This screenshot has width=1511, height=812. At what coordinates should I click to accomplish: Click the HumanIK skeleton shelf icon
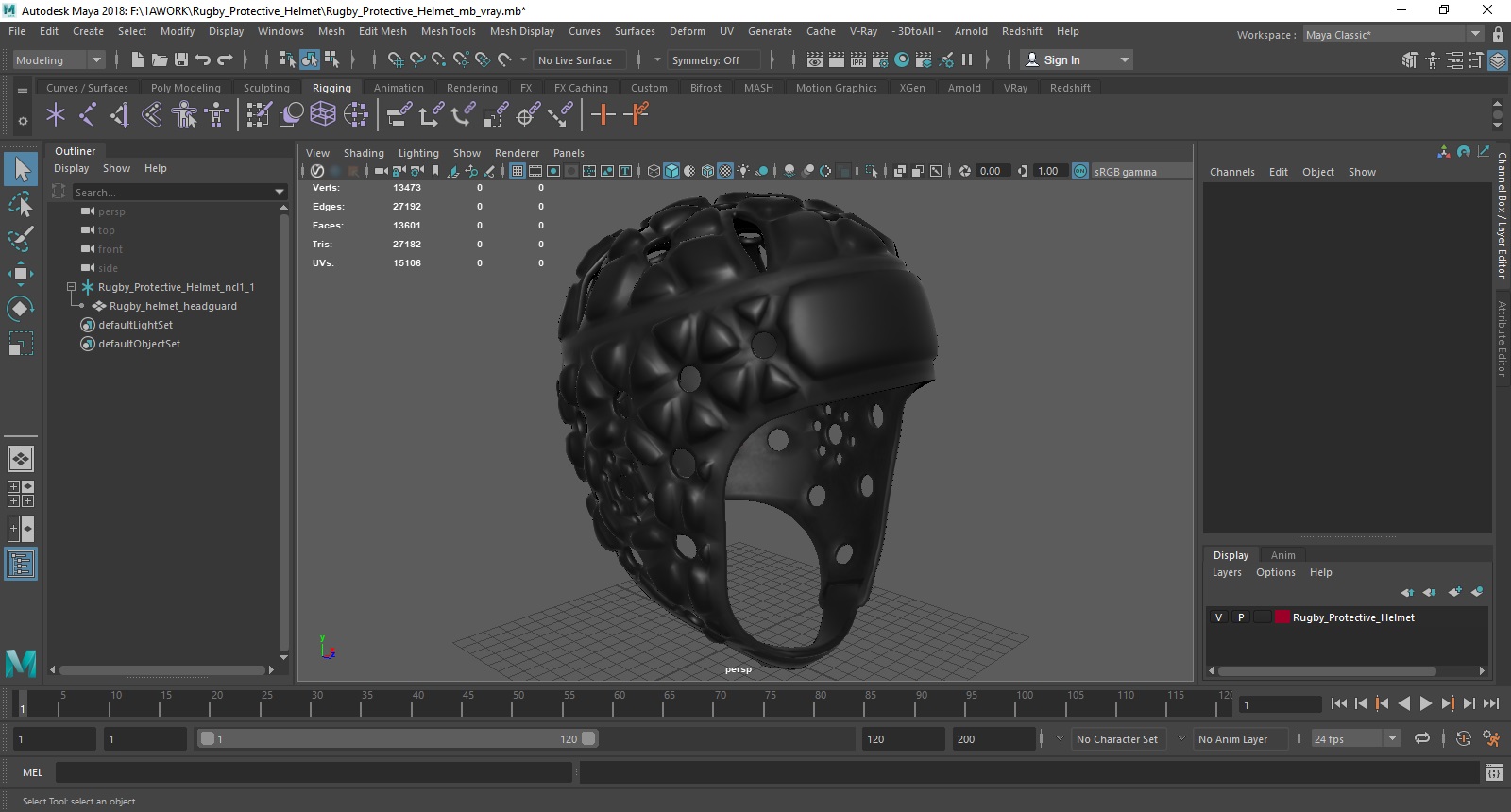216,115
